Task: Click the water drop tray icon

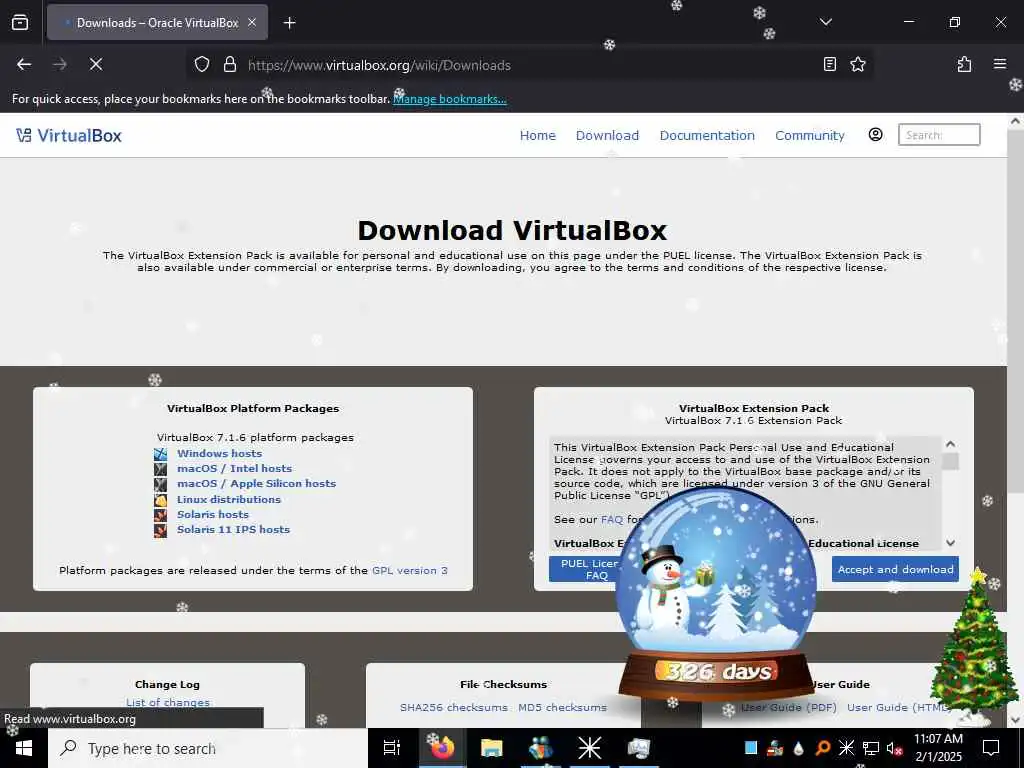Action: click(798, 748)
